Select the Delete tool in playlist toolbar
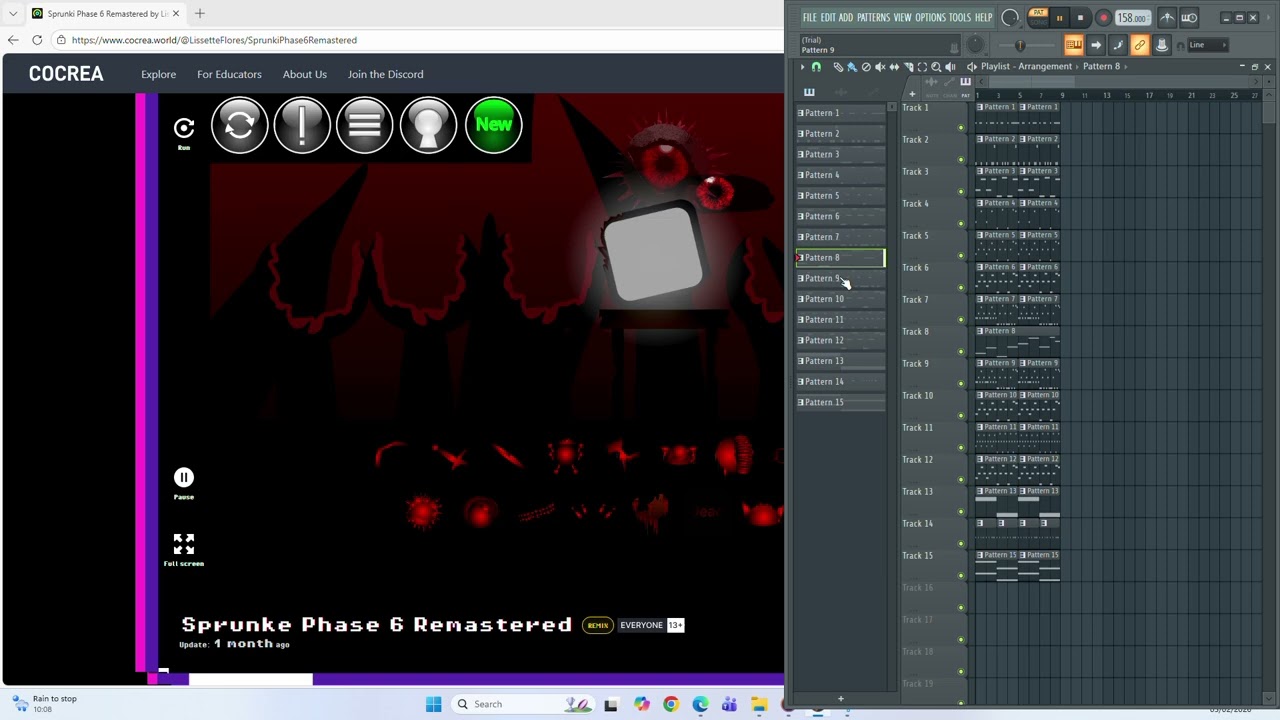This screenshot has height=720, width=1280. tap(866, 67)
